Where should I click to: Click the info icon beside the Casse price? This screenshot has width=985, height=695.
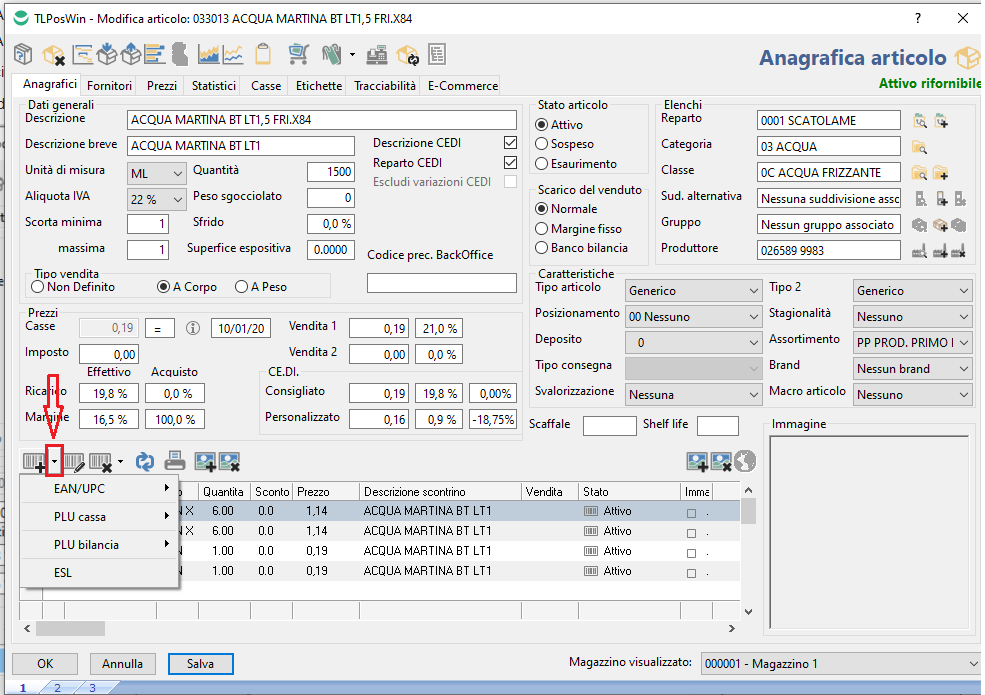194,328
